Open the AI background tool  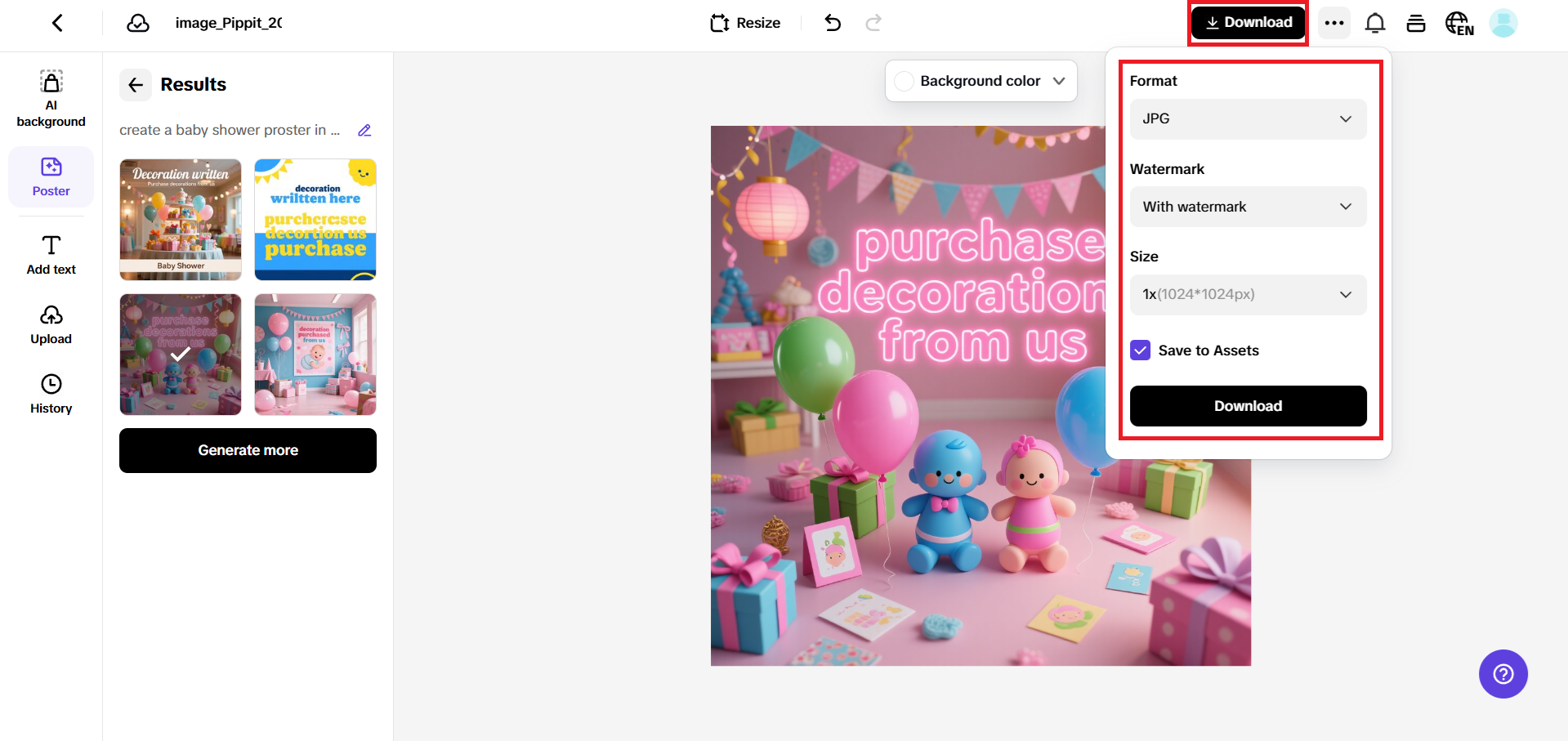[x=51, y=99]
